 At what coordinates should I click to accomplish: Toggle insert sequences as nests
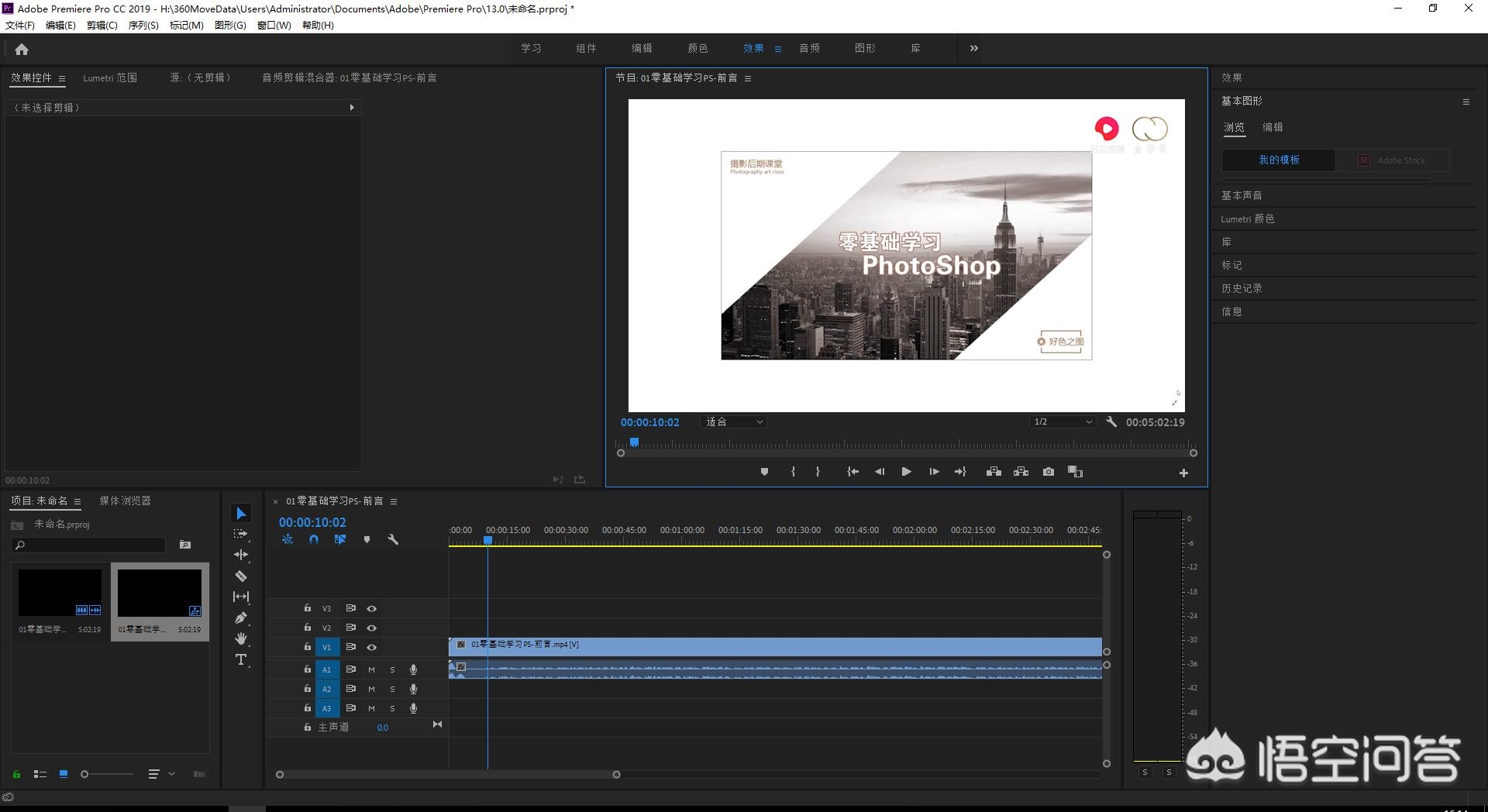(x=288, y=539)
